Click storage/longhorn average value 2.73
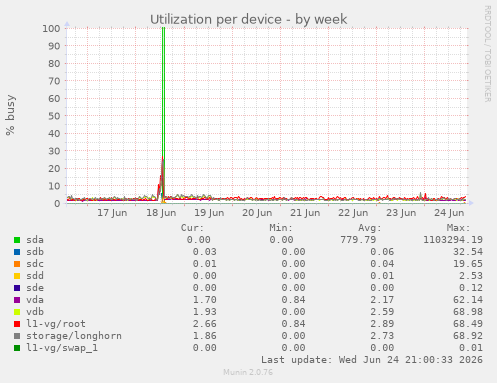Screen dimensions: 497x383 click(382, 336)
